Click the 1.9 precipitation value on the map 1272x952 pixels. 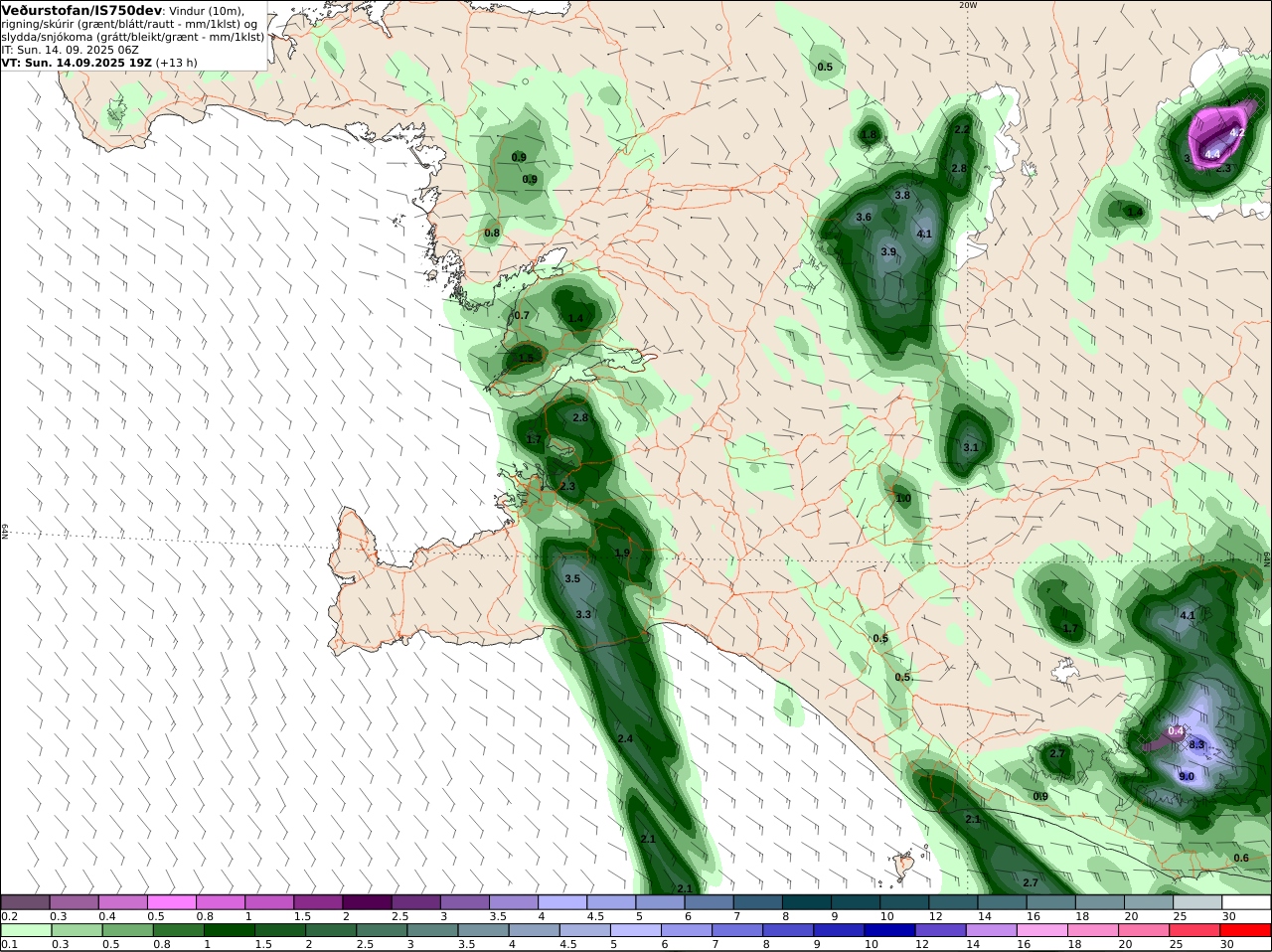[x=622, y=554]
